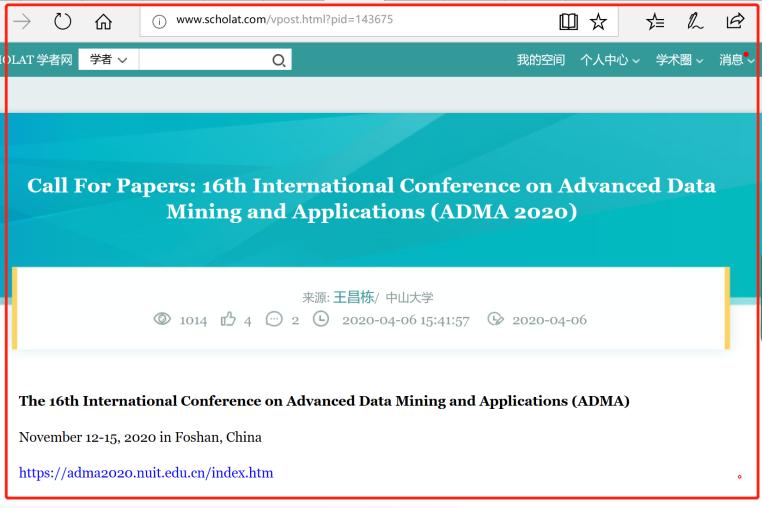Like the post with thumbs-up icon
The height and width of the screenshot is (508, 762).
(x=227, y=320)
